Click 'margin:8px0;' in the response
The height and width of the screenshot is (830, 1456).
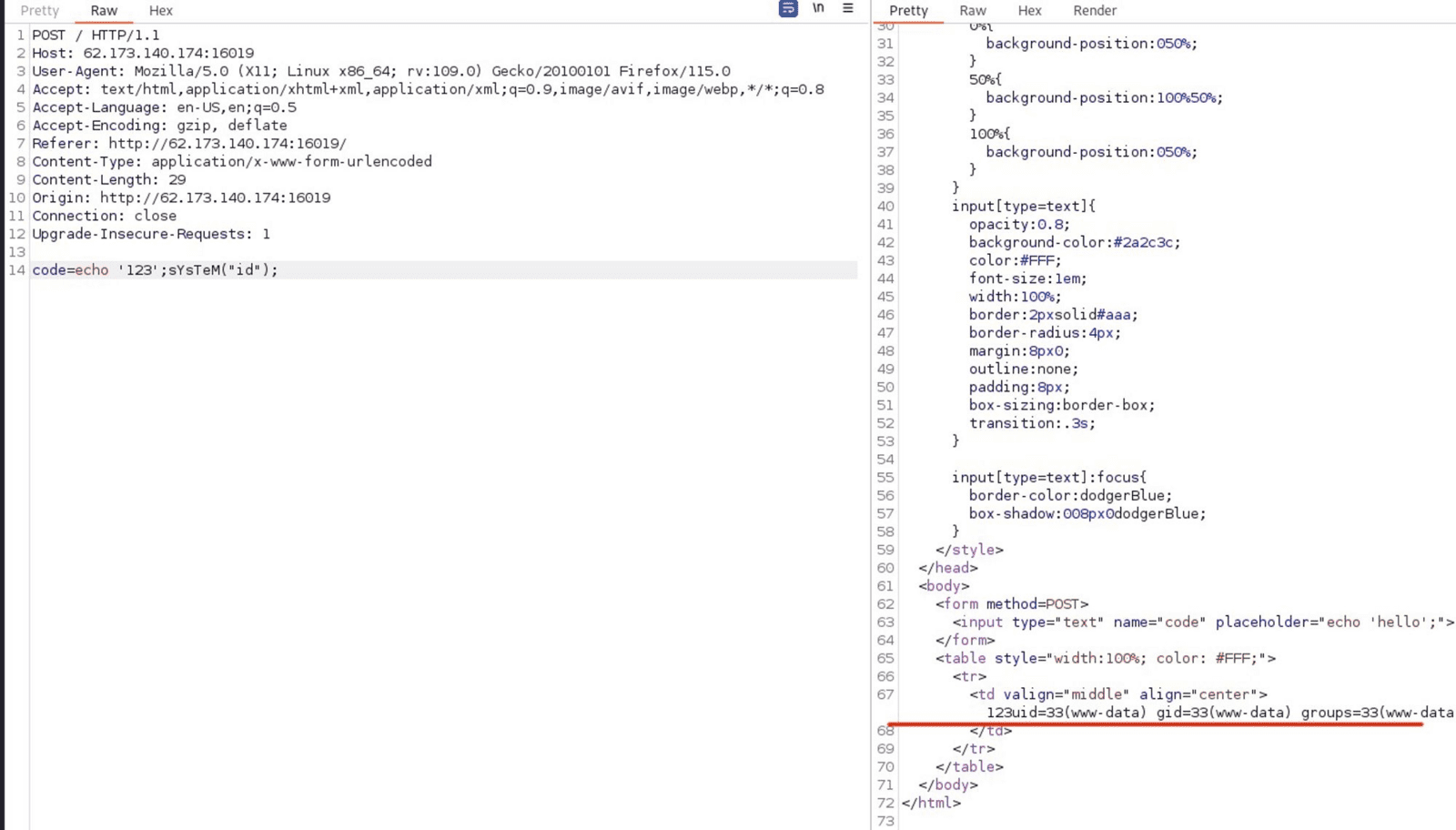coord(1019,351)
